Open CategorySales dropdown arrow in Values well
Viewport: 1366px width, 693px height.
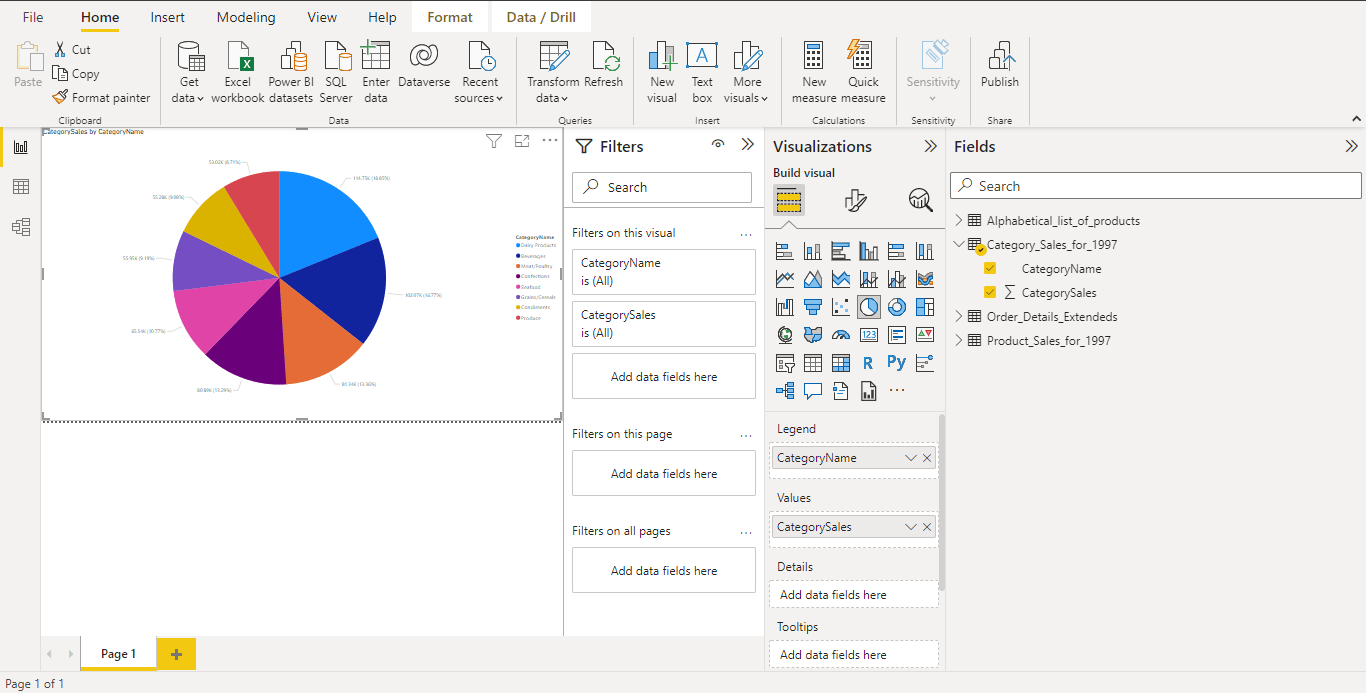click(911, 527)
